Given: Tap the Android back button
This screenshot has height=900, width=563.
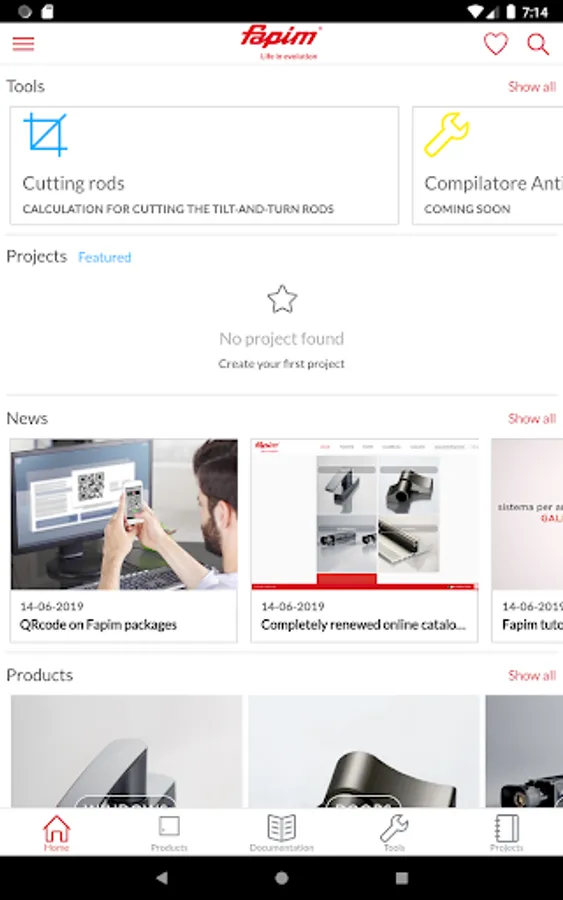Looking at the screenshot, I should pos(162,878).
